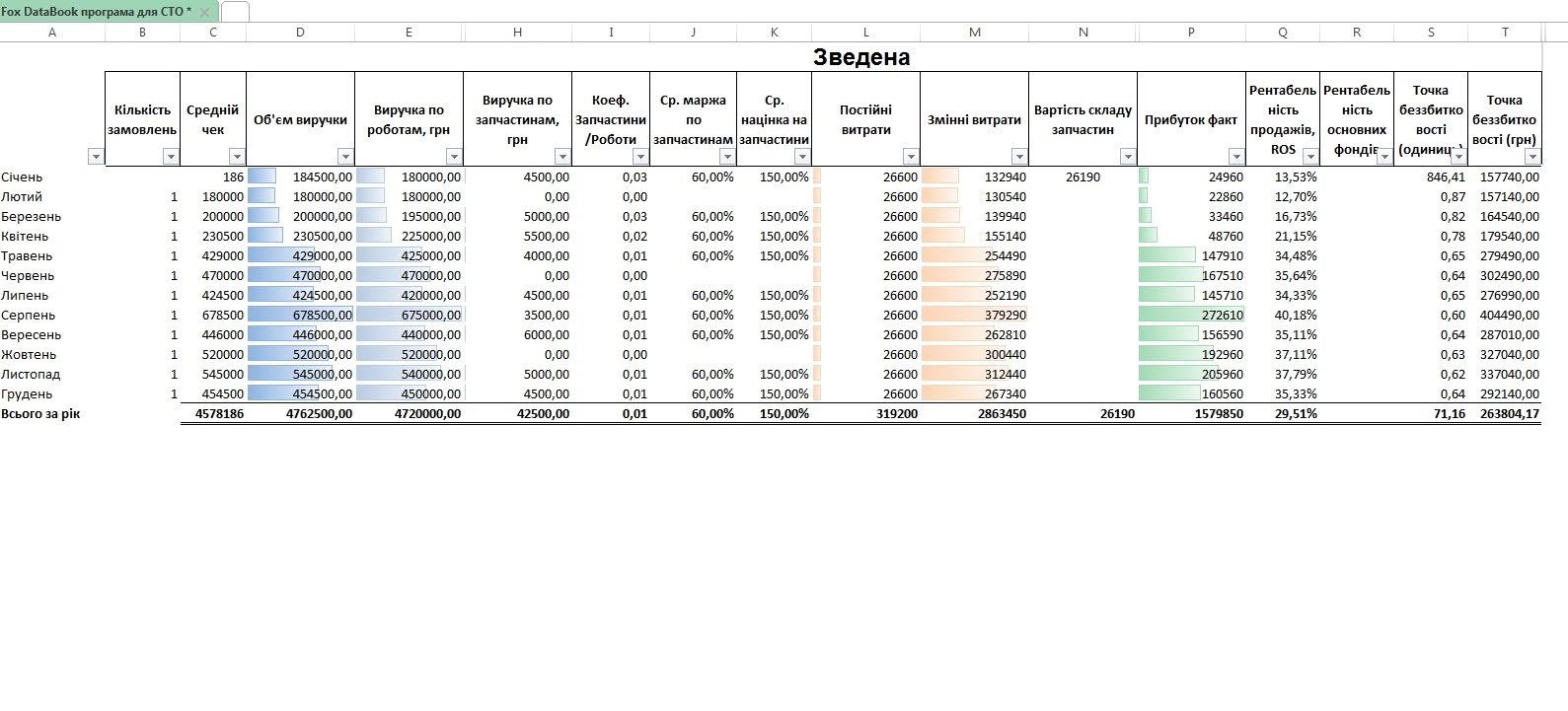Click the Змінні витрати header cell
Screen dimensions: 1568x711
[974, 119]
